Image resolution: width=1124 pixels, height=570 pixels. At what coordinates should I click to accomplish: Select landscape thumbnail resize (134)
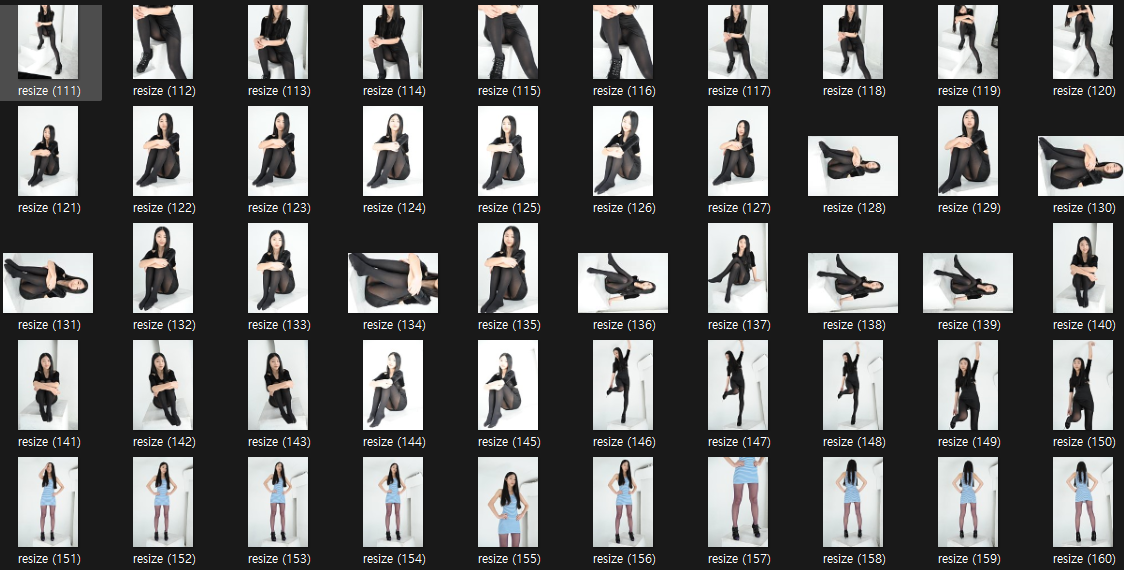393,282
